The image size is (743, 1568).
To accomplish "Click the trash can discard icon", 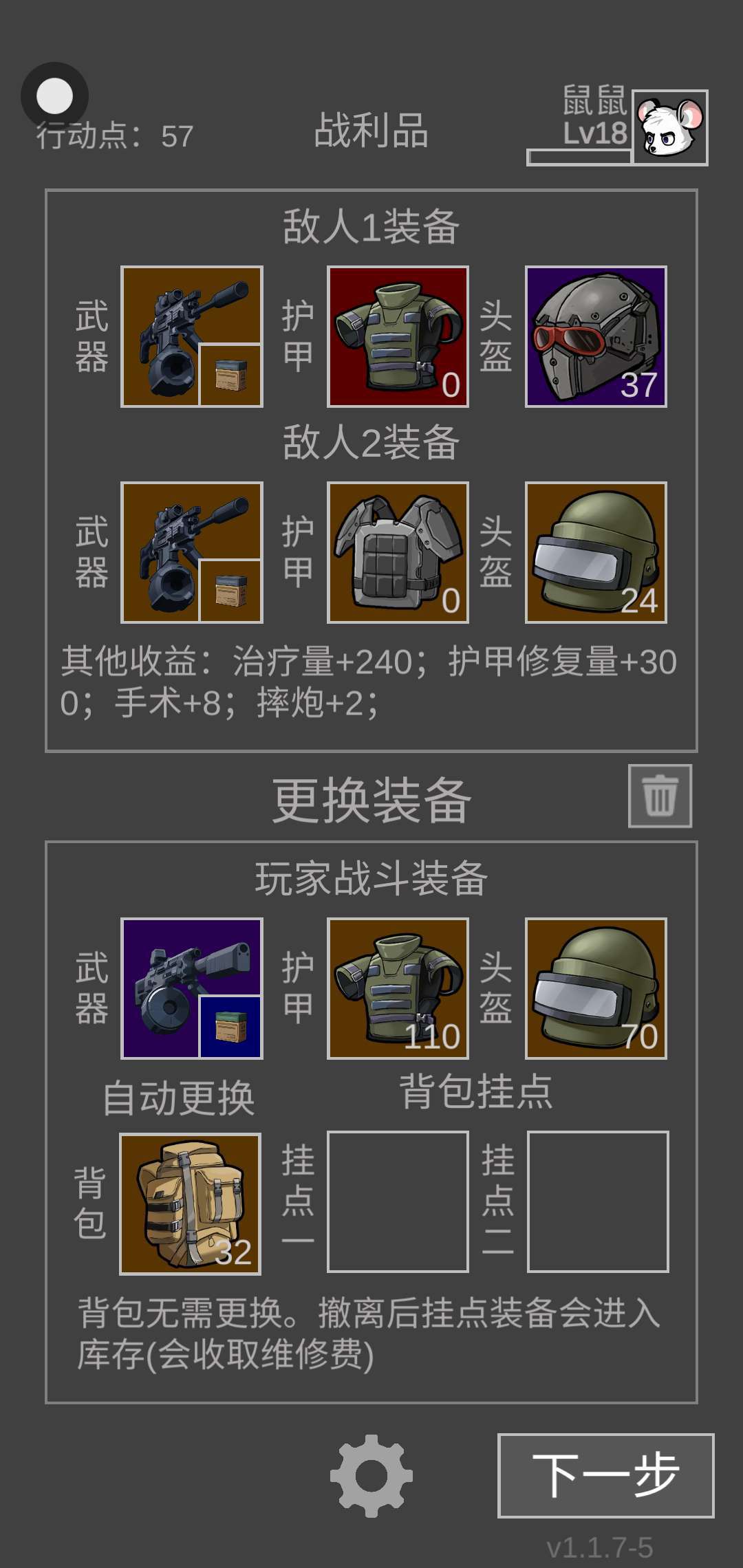I will 660,796.
